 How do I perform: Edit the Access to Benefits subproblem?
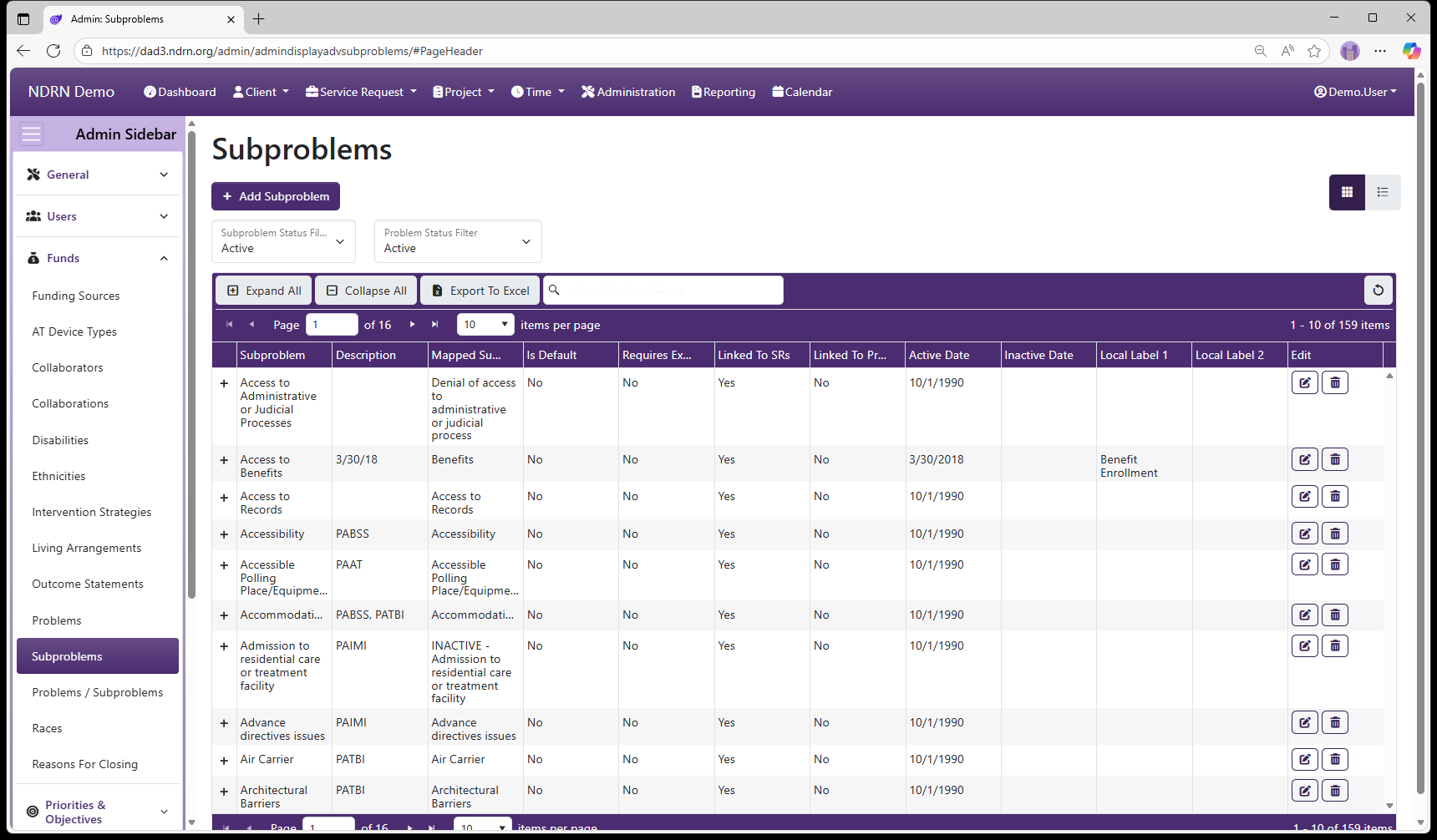click(1304, 459)
